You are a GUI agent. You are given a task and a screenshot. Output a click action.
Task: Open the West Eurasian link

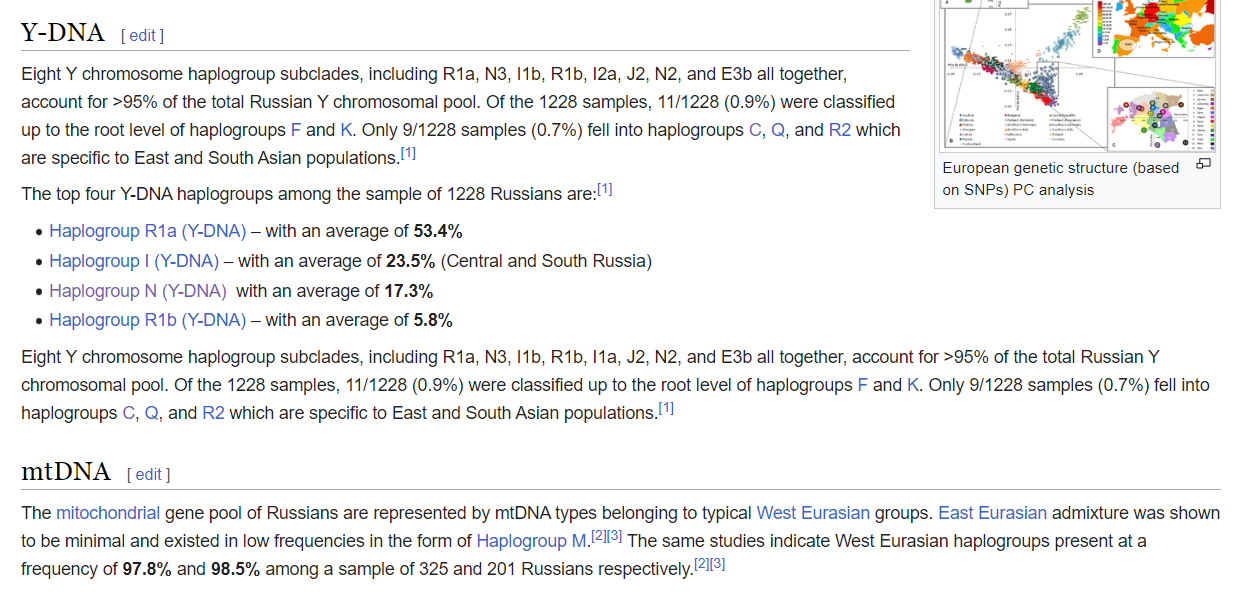[x=813, y=513]
